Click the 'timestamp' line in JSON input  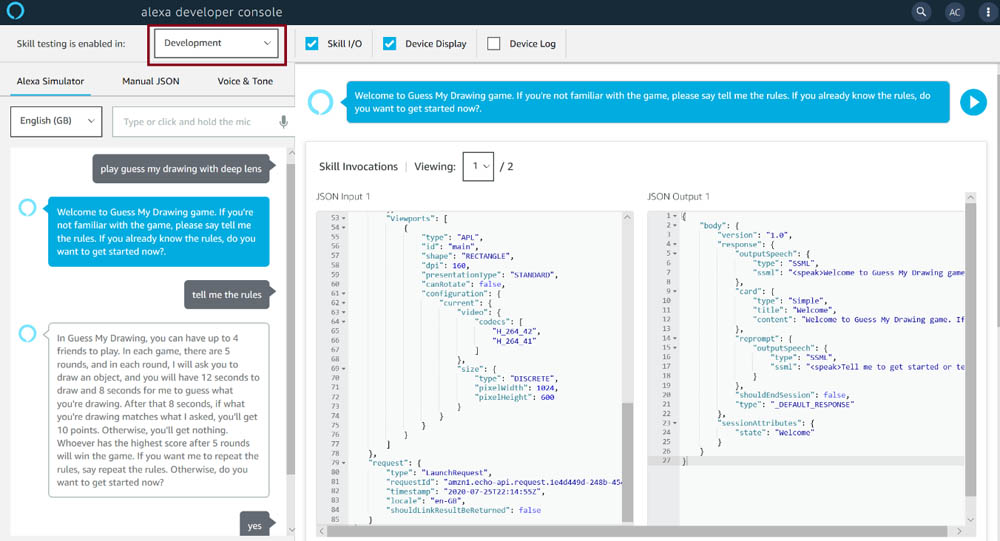pos(465,492)
